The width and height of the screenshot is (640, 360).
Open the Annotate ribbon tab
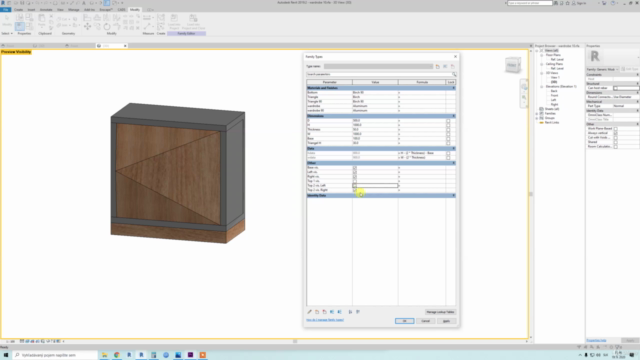coord(46,9)
